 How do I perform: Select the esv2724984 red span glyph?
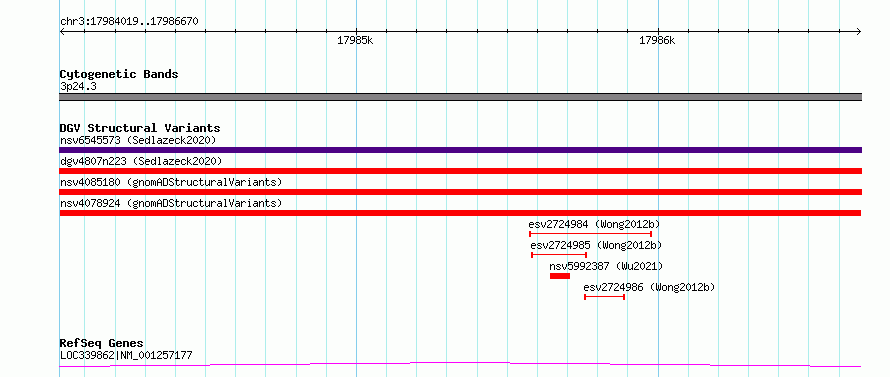pyautogui.click(x=590, y=234)
